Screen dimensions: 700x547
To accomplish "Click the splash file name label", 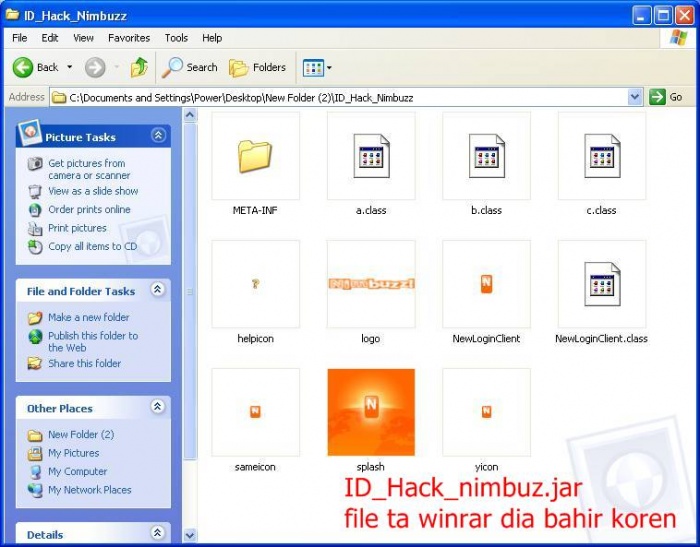I will pos(371,467).
